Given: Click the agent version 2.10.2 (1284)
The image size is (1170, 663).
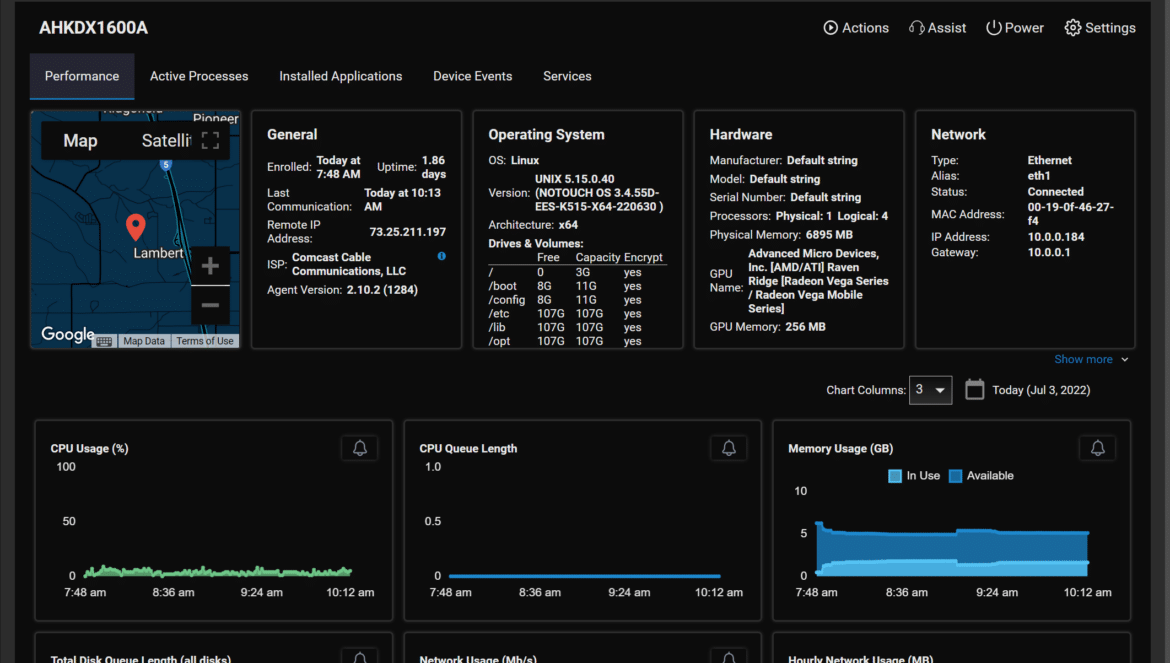Looking at the screenshot, I should [x=382, y=290].
